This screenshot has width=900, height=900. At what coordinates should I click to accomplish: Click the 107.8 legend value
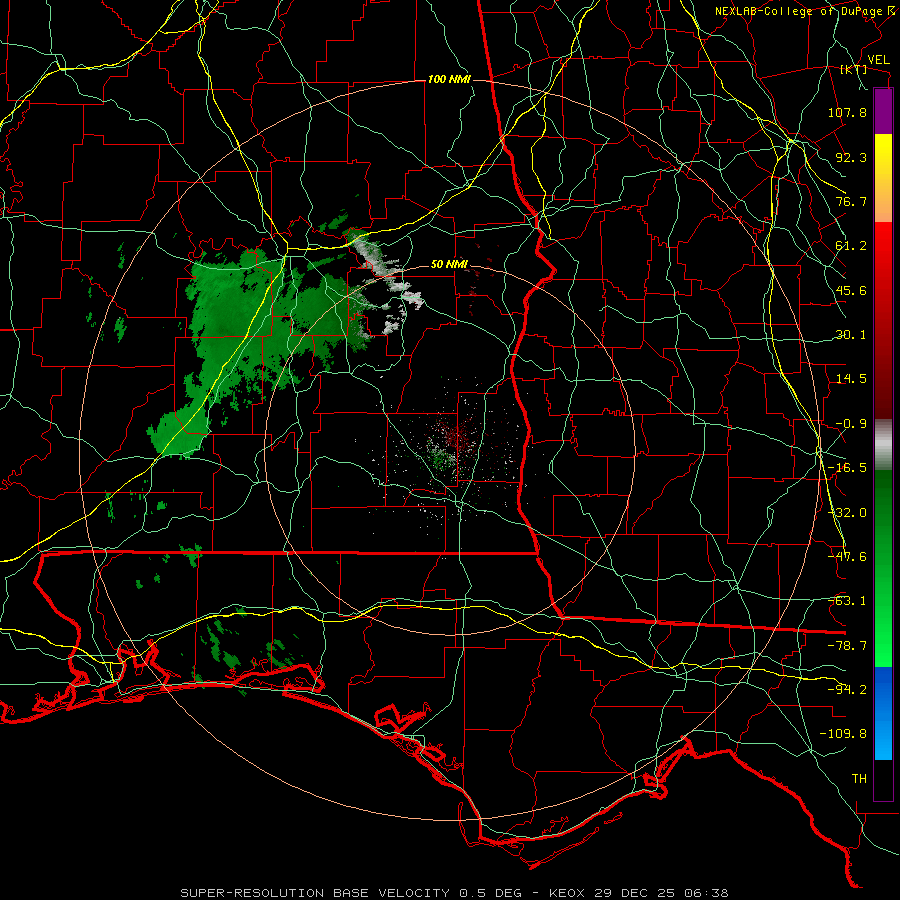[847, 112]
